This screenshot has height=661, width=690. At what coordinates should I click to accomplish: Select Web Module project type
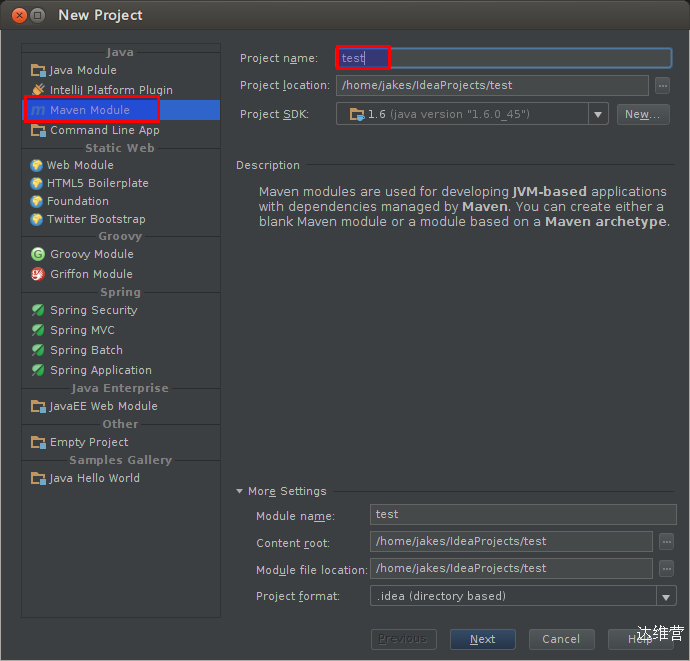tap(121, 165)
